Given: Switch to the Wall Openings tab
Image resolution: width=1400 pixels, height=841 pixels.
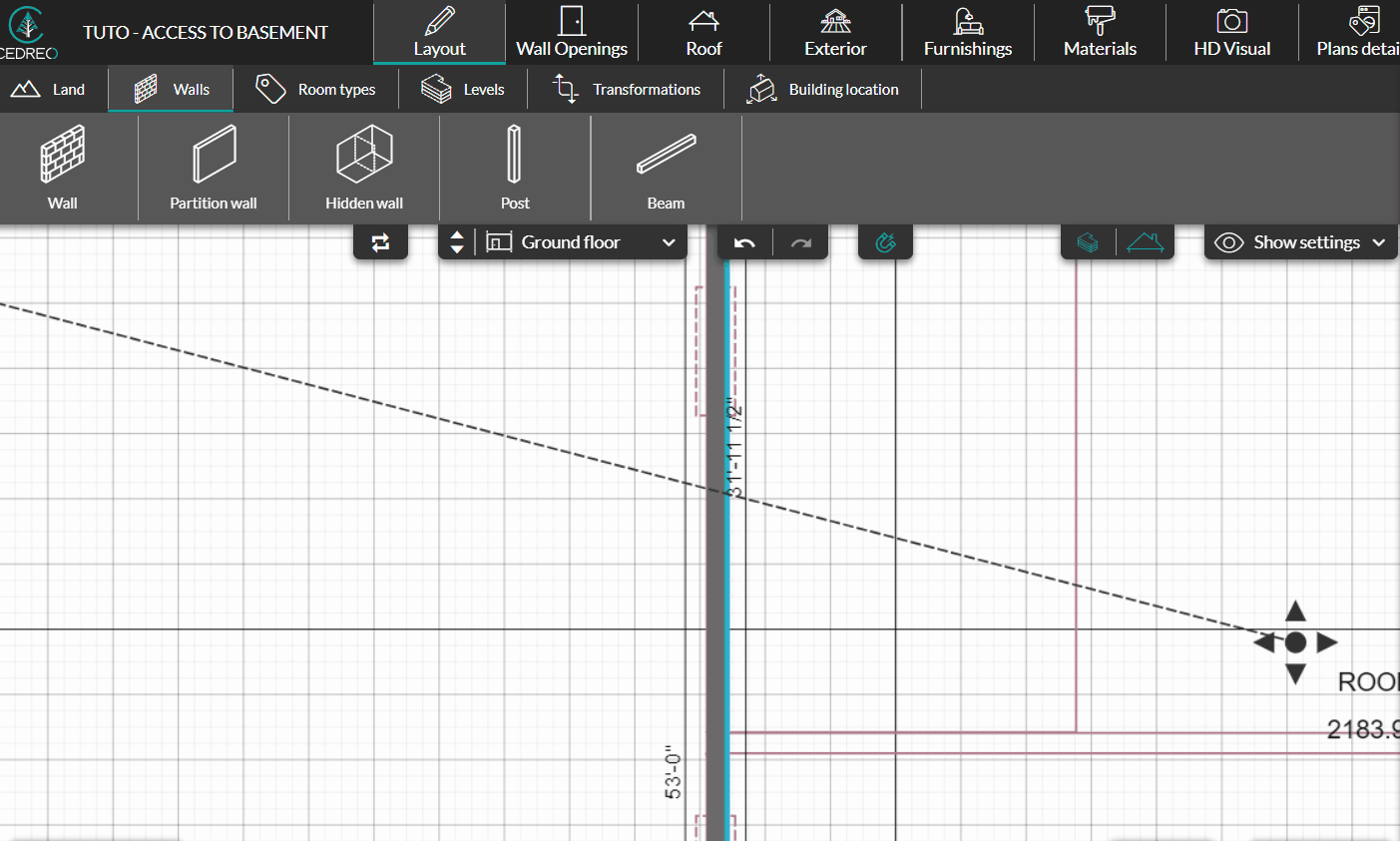Looking at the screenshot, I should click(x=572, y=33).
